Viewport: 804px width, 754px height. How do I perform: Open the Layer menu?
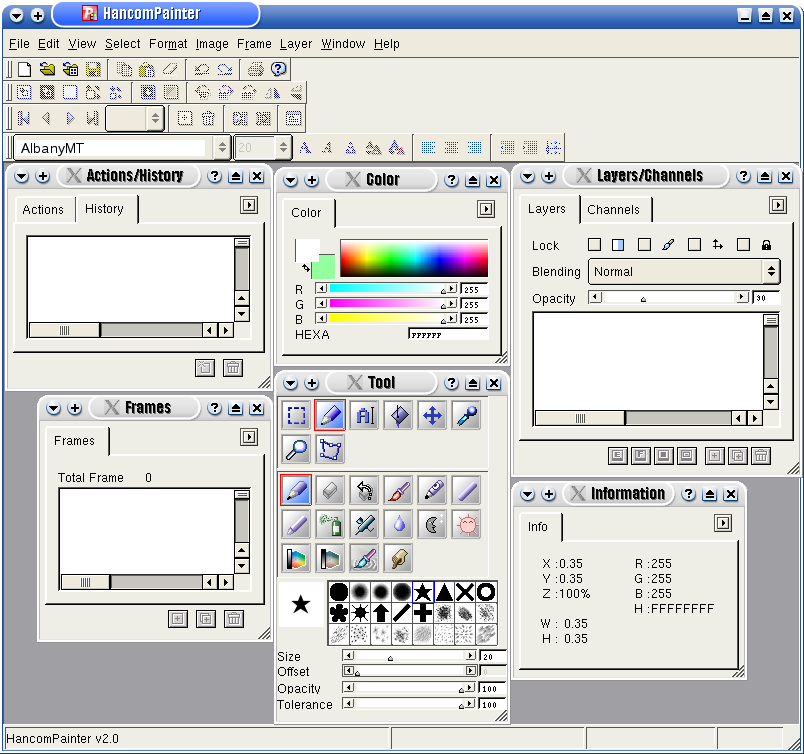click(x=296, y=44)
